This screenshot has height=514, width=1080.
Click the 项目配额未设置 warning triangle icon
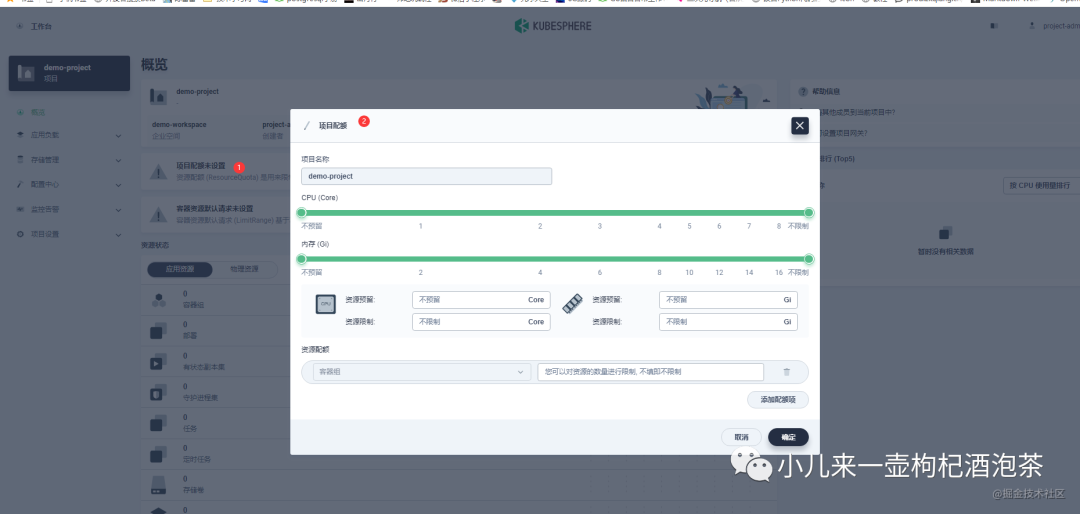click(x=159, y=171)
